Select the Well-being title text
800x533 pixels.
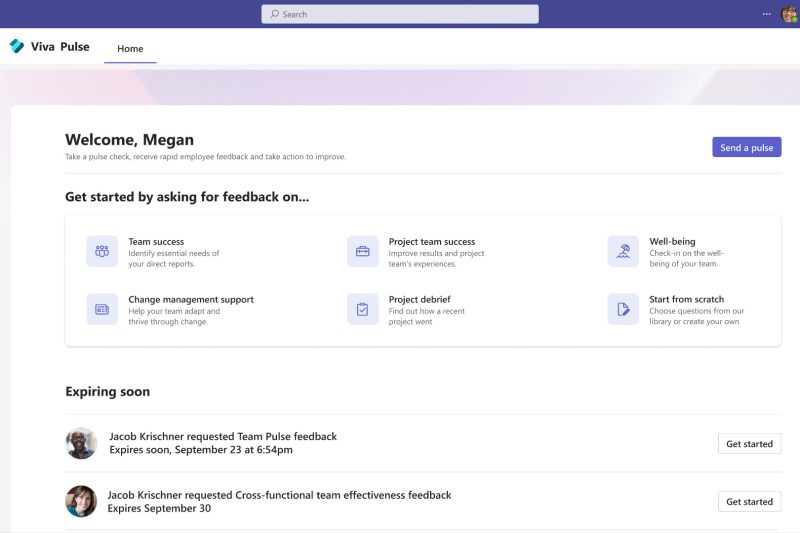point(672,242)
